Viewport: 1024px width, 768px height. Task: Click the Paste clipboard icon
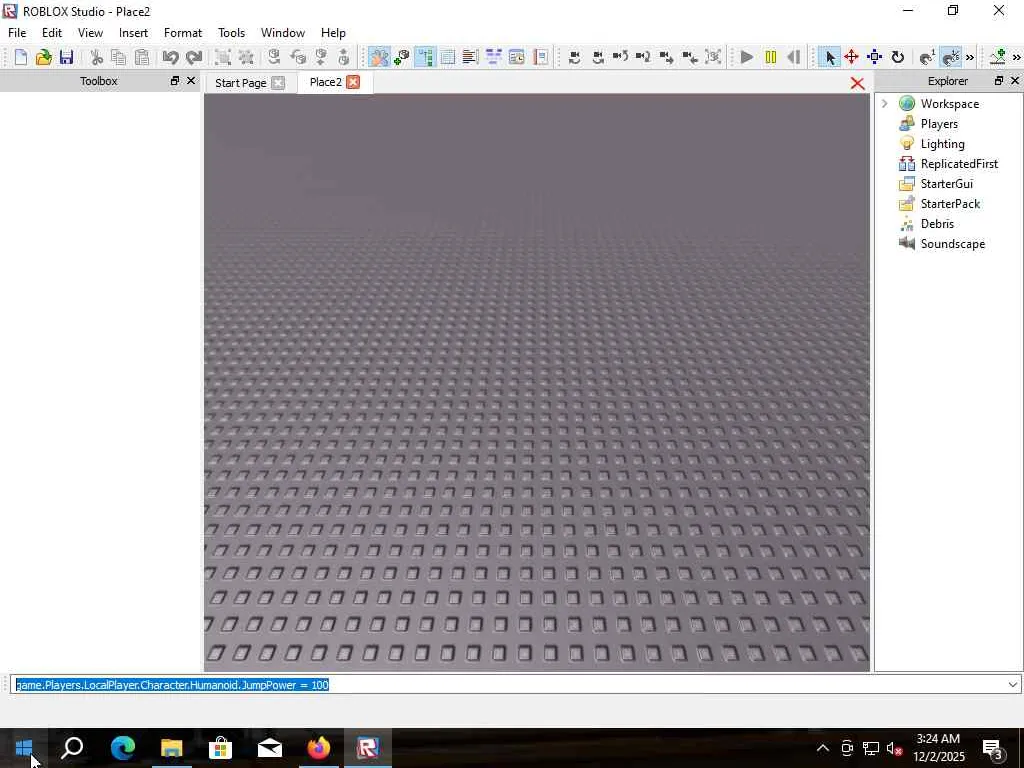142,57
